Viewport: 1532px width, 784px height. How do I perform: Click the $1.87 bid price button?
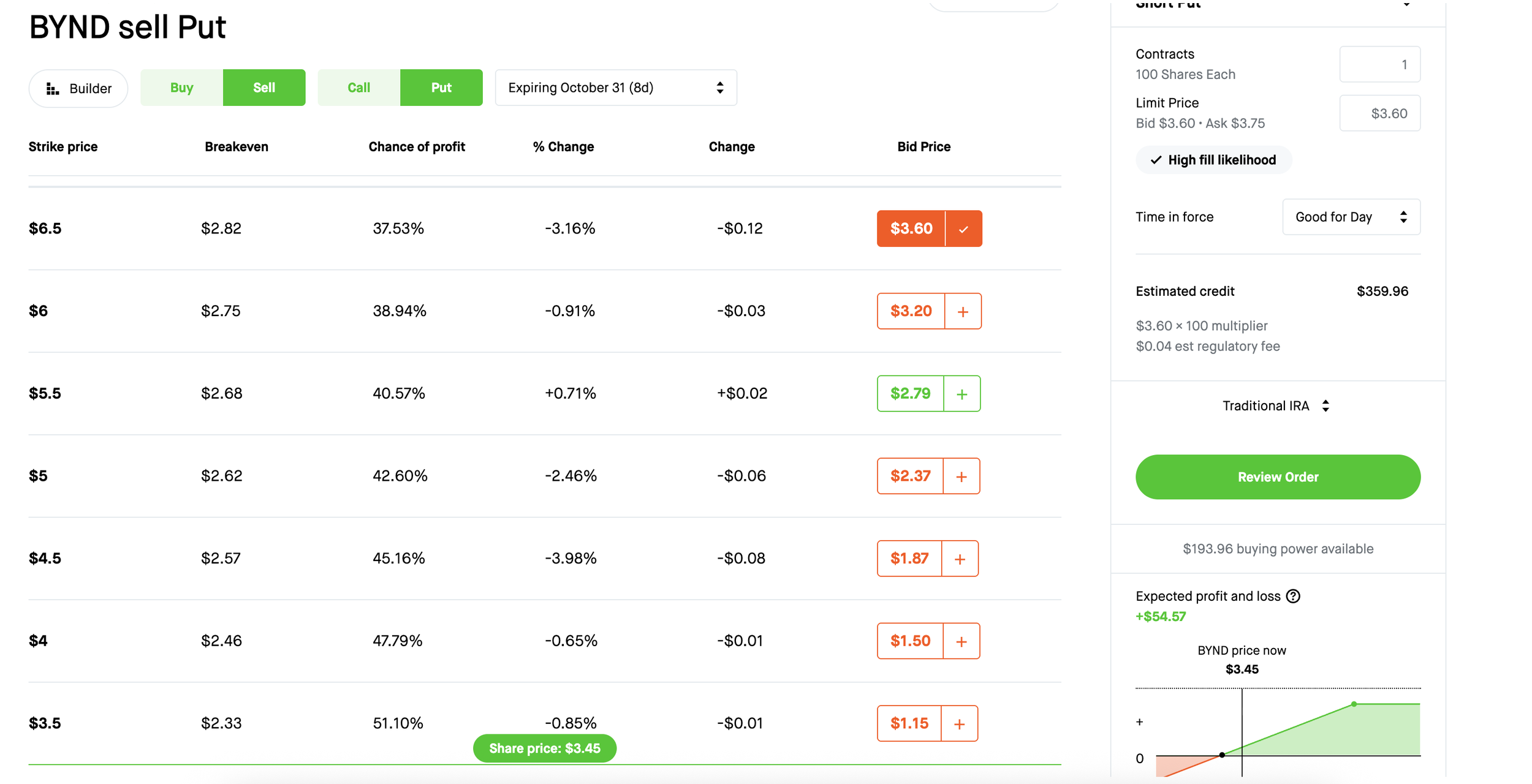pos(909,559)
